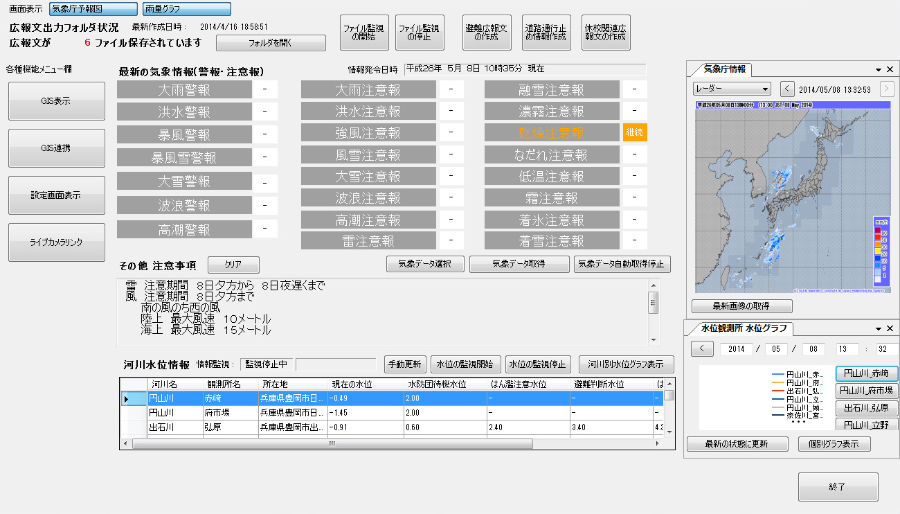Click 最新の状態に更新 button
Image resolution: width=900 pixels, height=514 pixels.
point(736,444)
